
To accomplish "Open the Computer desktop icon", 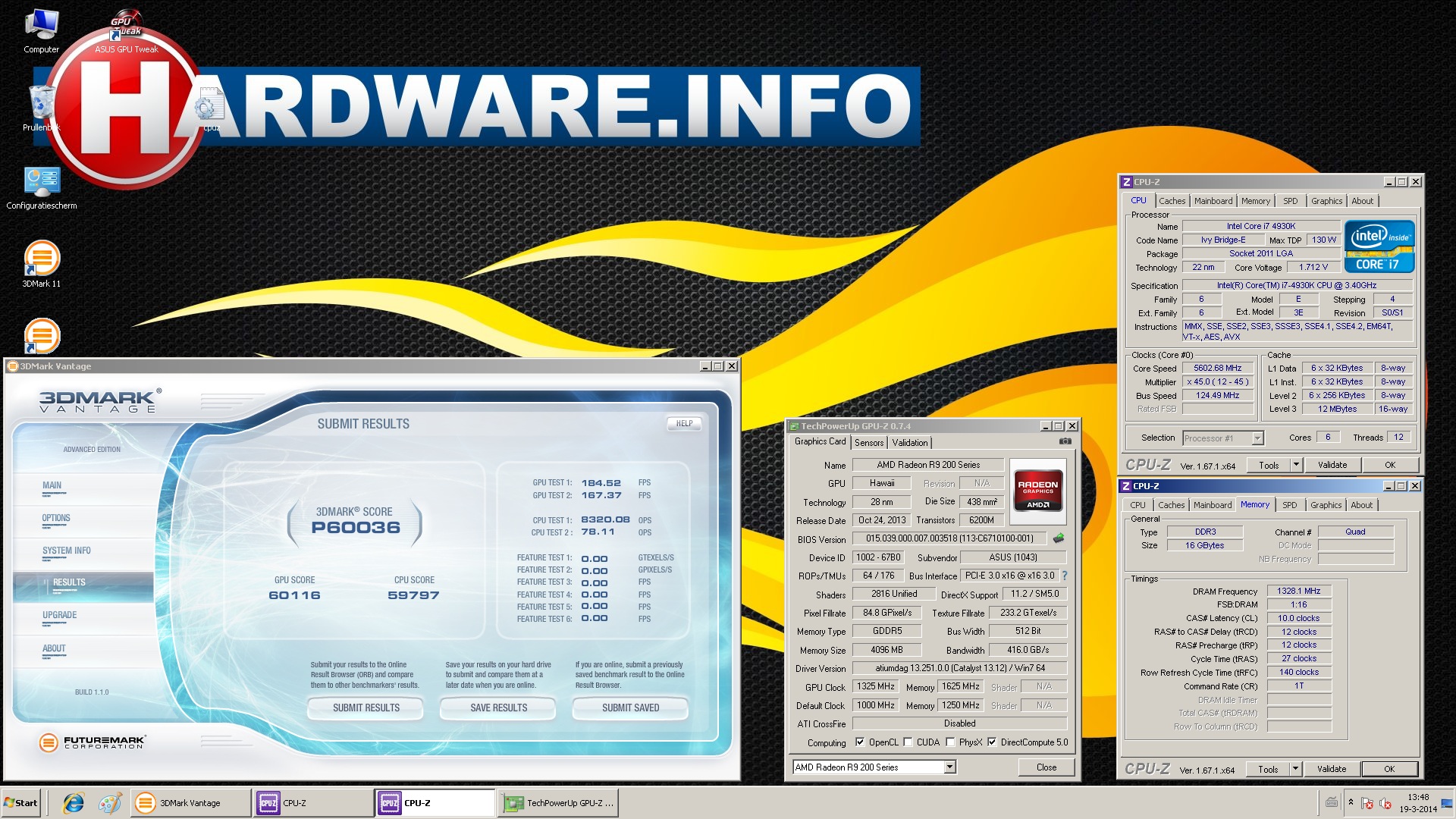I will click(x=42, y=30).
